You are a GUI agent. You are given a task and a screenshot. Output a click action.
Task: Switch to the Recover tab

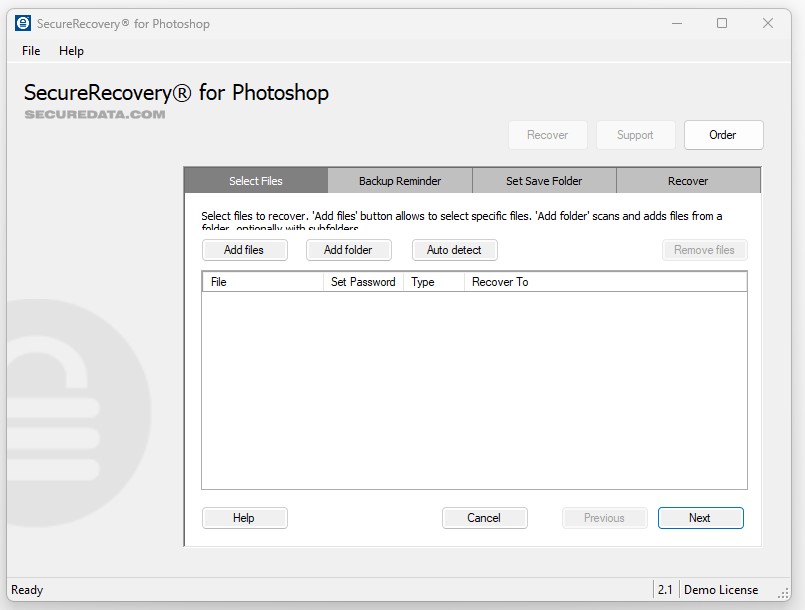[688, 180]
